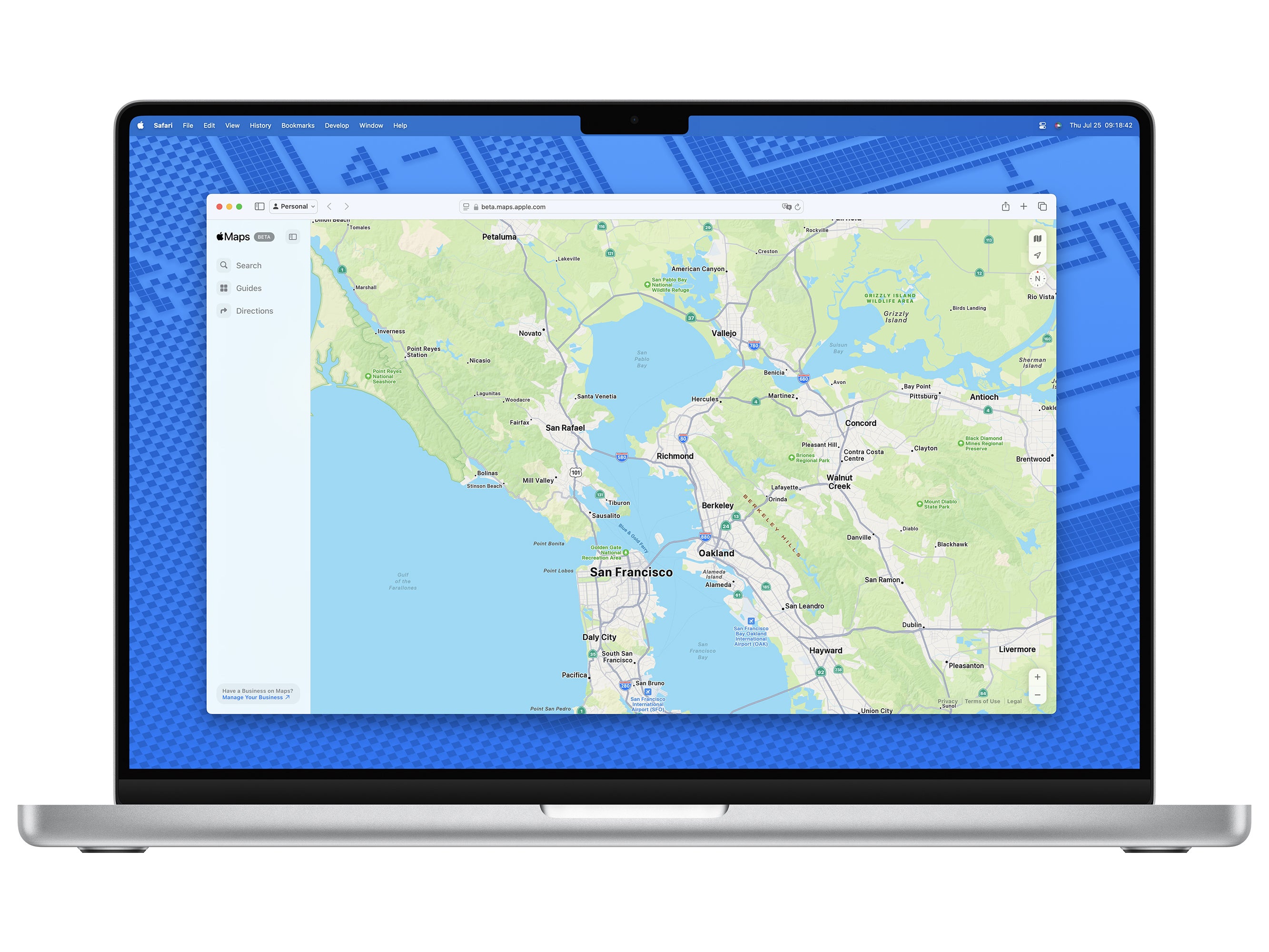Click the Maps search icon
1269x952 pixels.
tap(224, 265)
